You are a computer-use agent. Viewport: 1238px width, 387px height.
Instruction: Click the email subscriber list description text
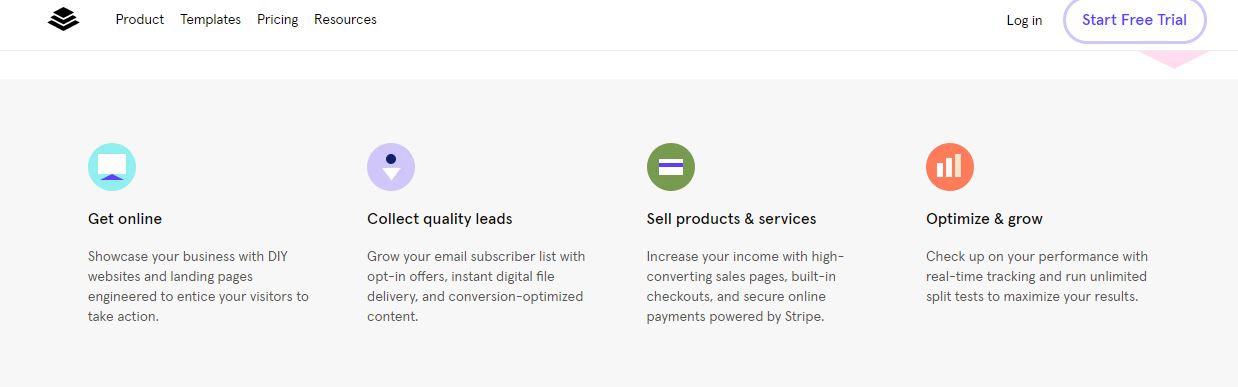coord(476,286)
